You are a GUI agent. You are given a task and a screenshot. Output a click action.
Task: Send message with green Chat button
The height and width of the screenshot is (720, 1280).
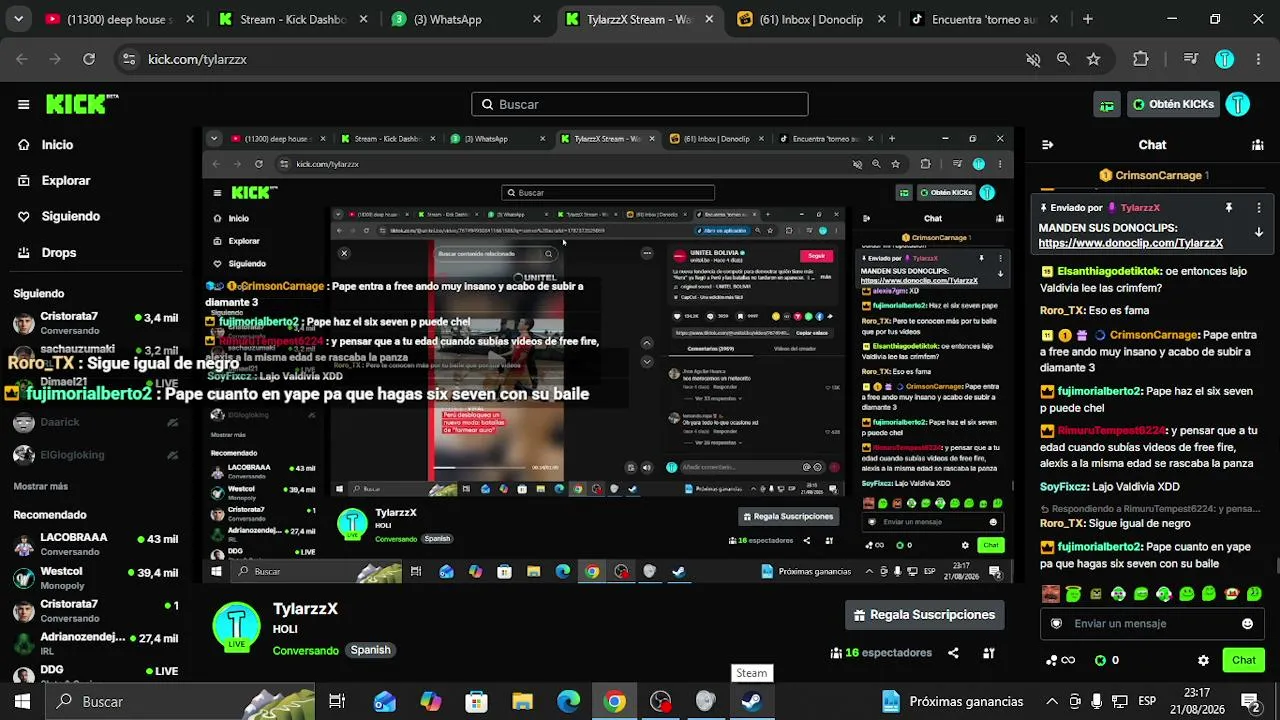coord(1244,660)
